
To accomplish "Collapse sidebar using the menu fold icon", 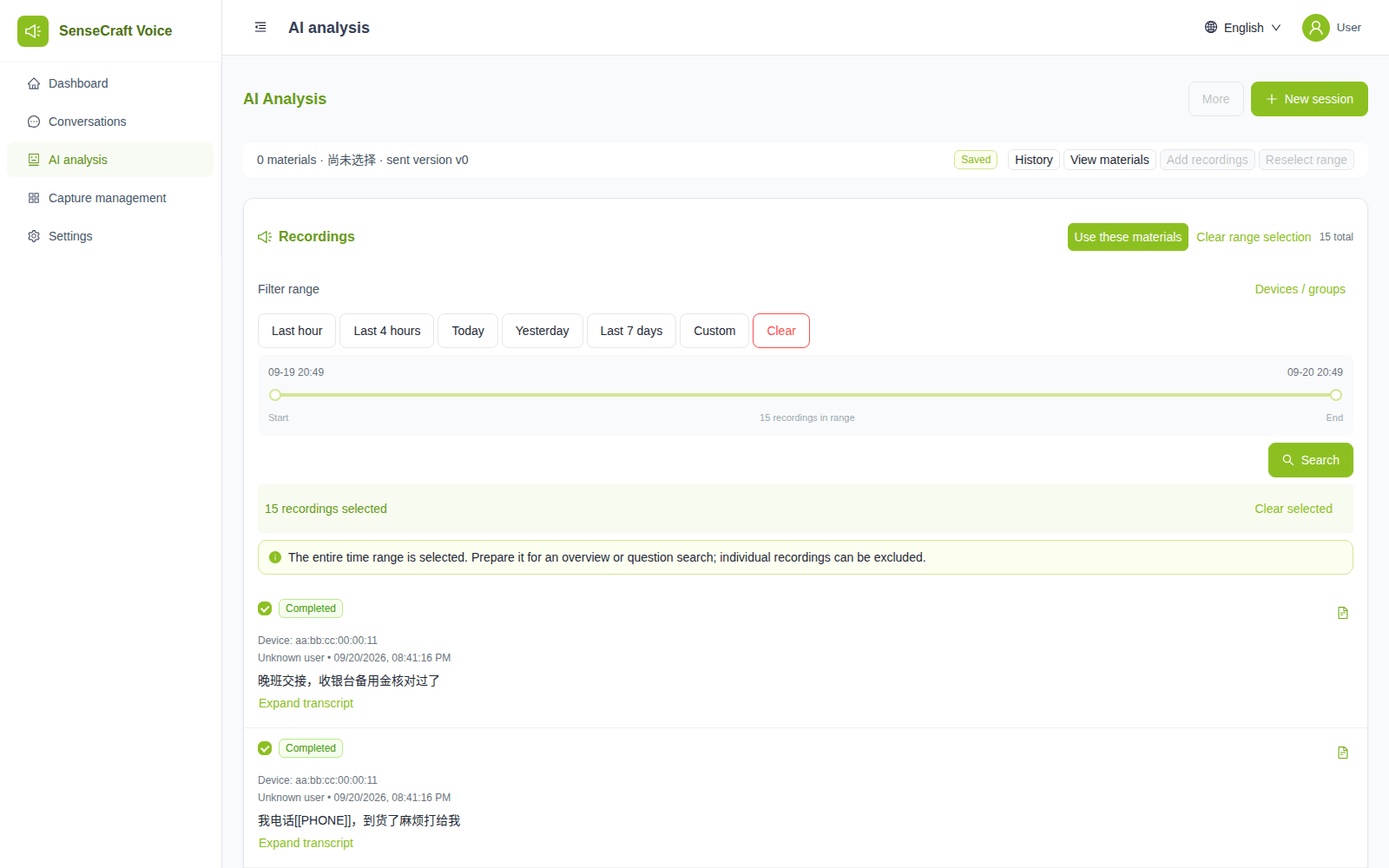I will 260,28.
